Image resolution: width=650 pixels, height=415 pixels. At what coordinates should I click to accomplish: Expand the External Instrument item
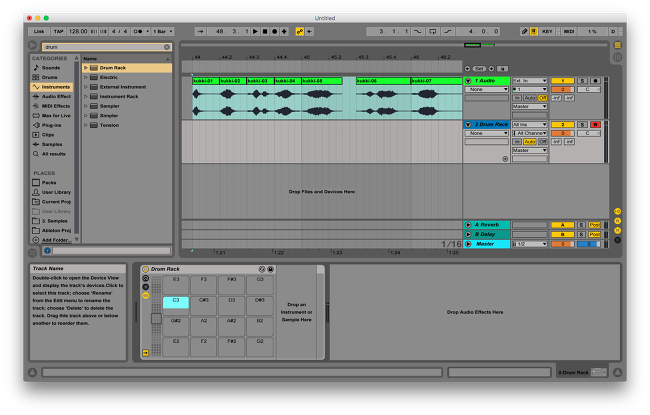[86, 87]
